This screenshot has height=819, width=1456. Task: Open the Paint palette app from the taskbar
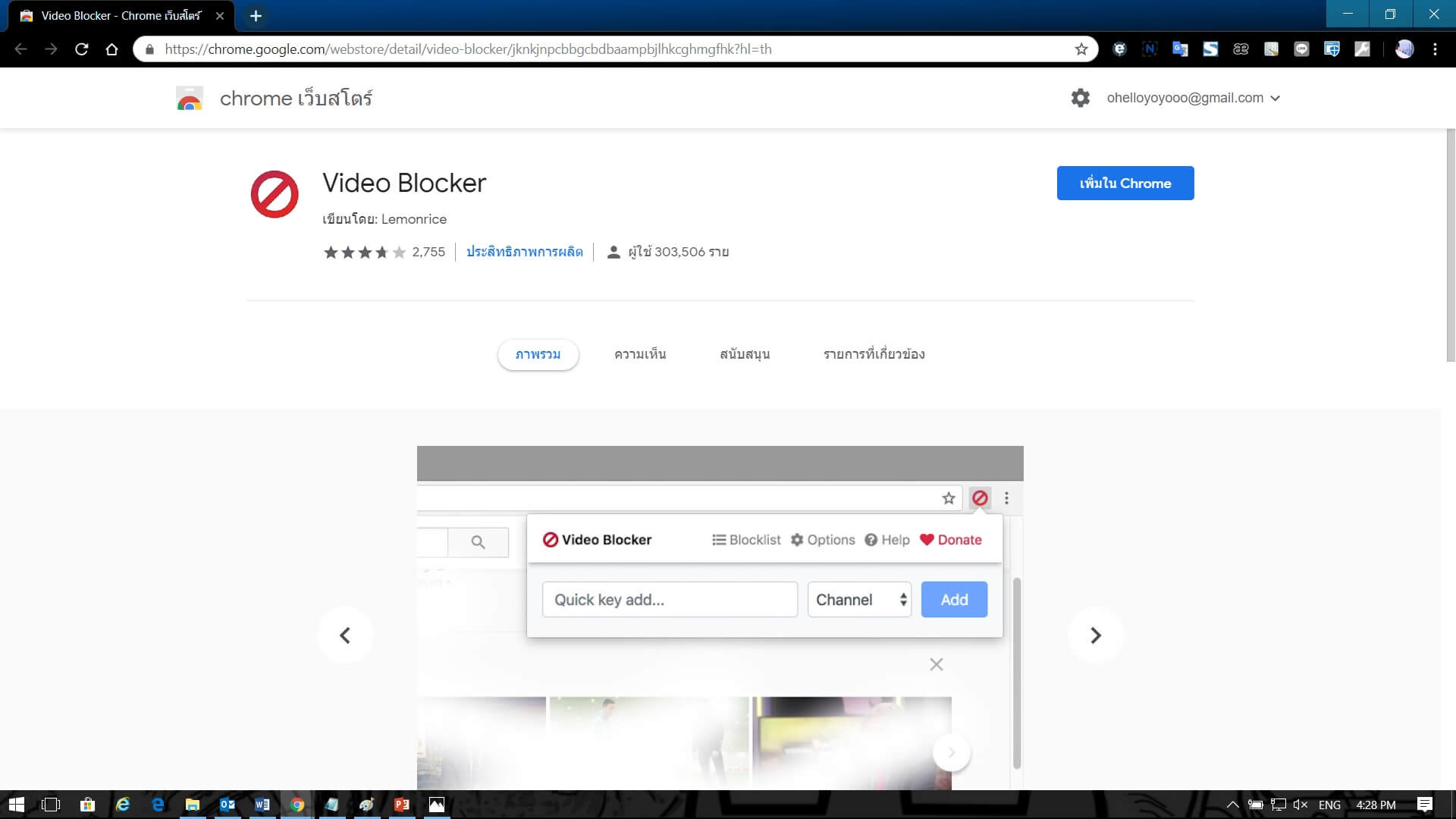click(x=367, y=805)
